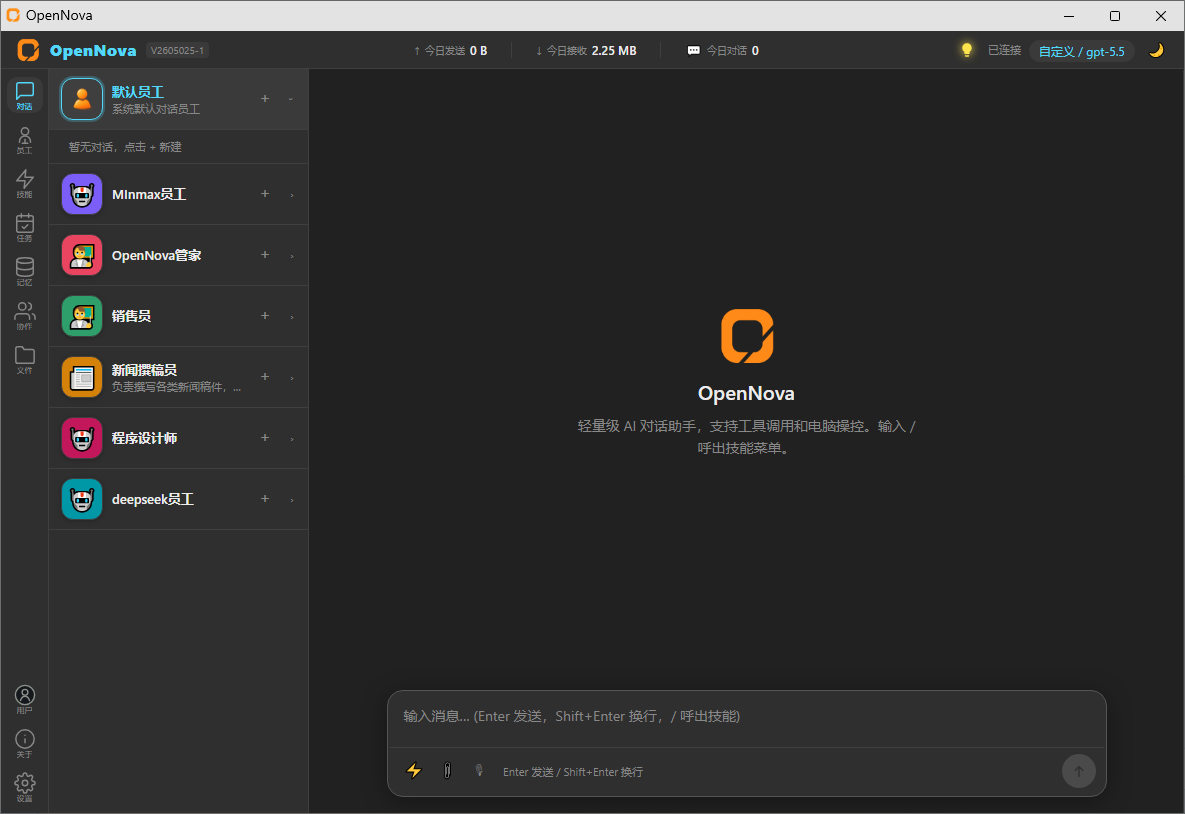The image size is (1185, 814).
Task: Maximize the OpenNova window
Action: pyautogui.click(x=1115, y=15)
